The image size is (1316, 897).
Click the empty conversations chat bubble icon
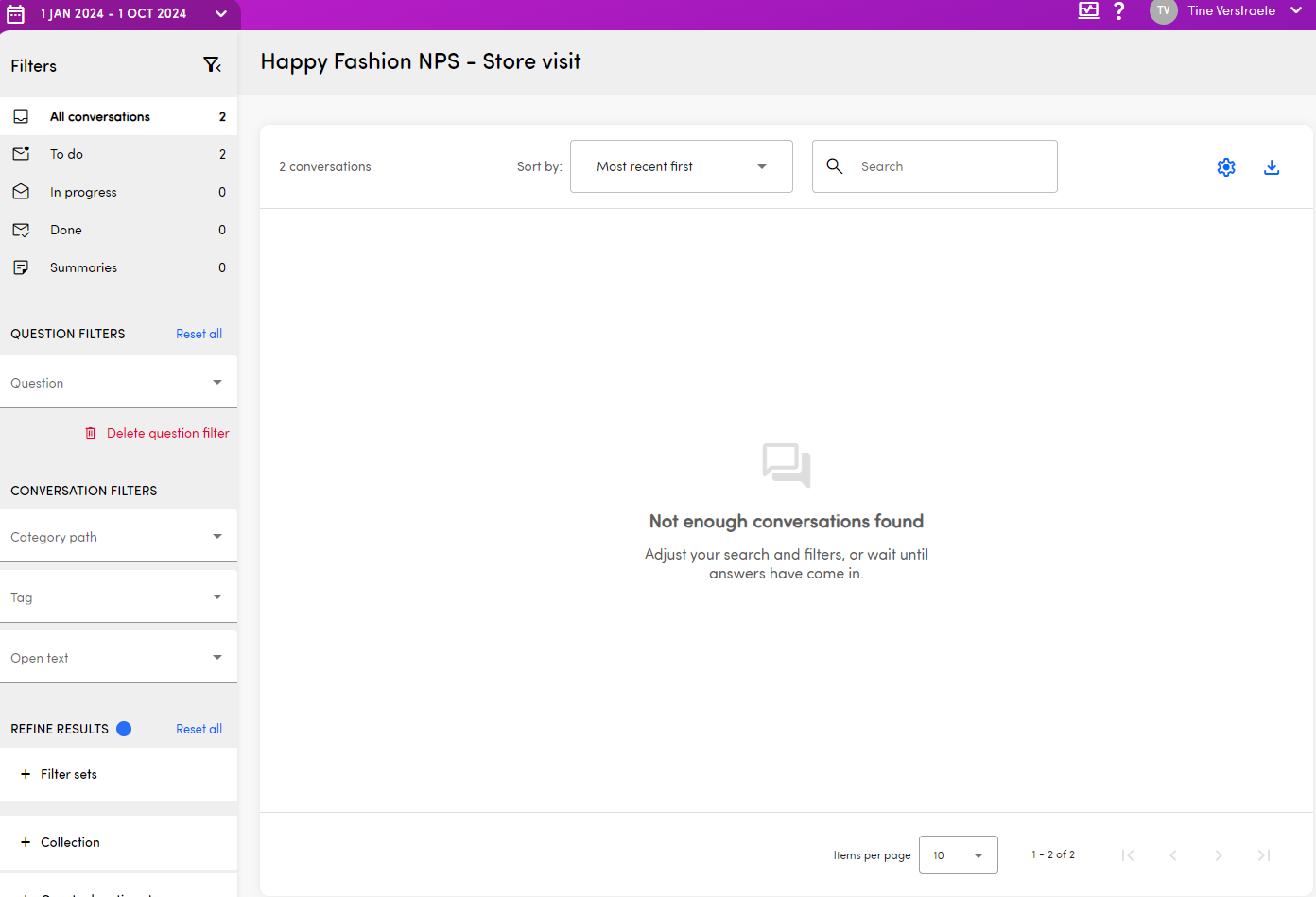[x=787, y=465]
